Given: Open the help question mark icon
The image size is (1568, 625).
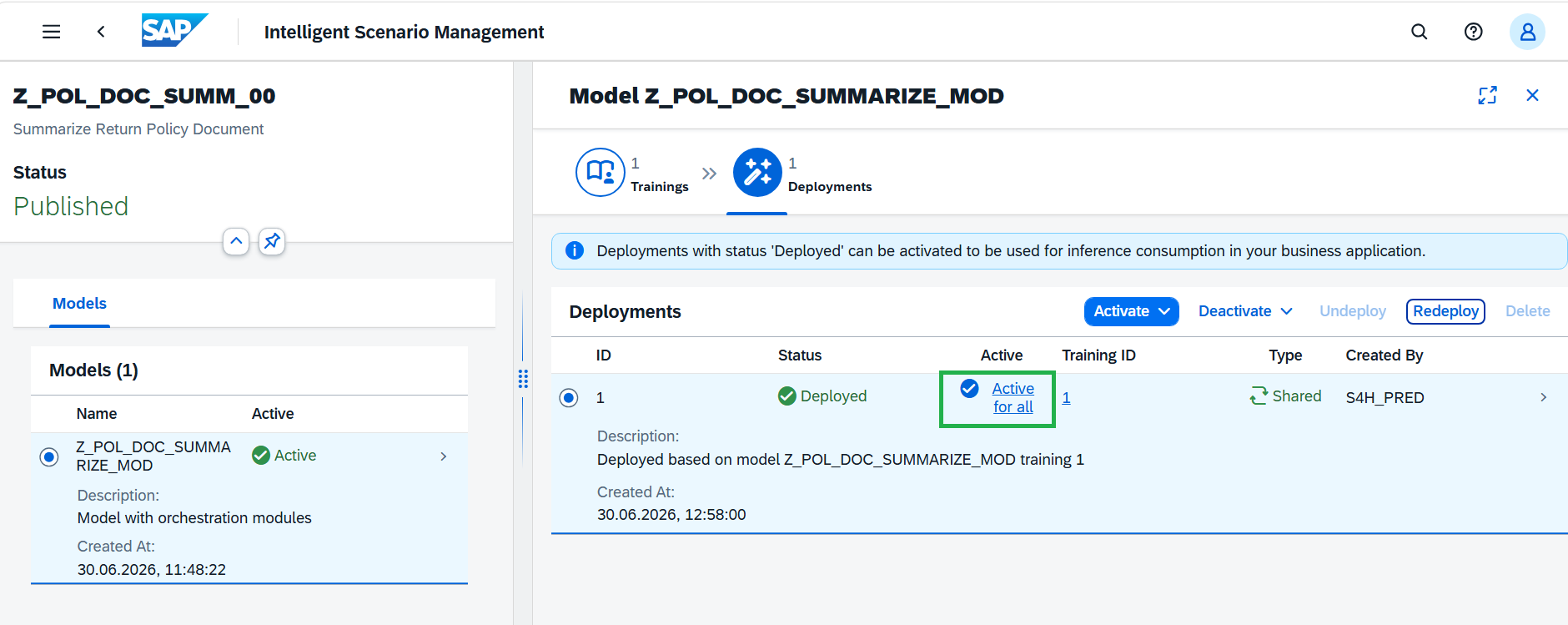Looking at the screenshot, I should pyautogui.click(x=1473, y=32).
